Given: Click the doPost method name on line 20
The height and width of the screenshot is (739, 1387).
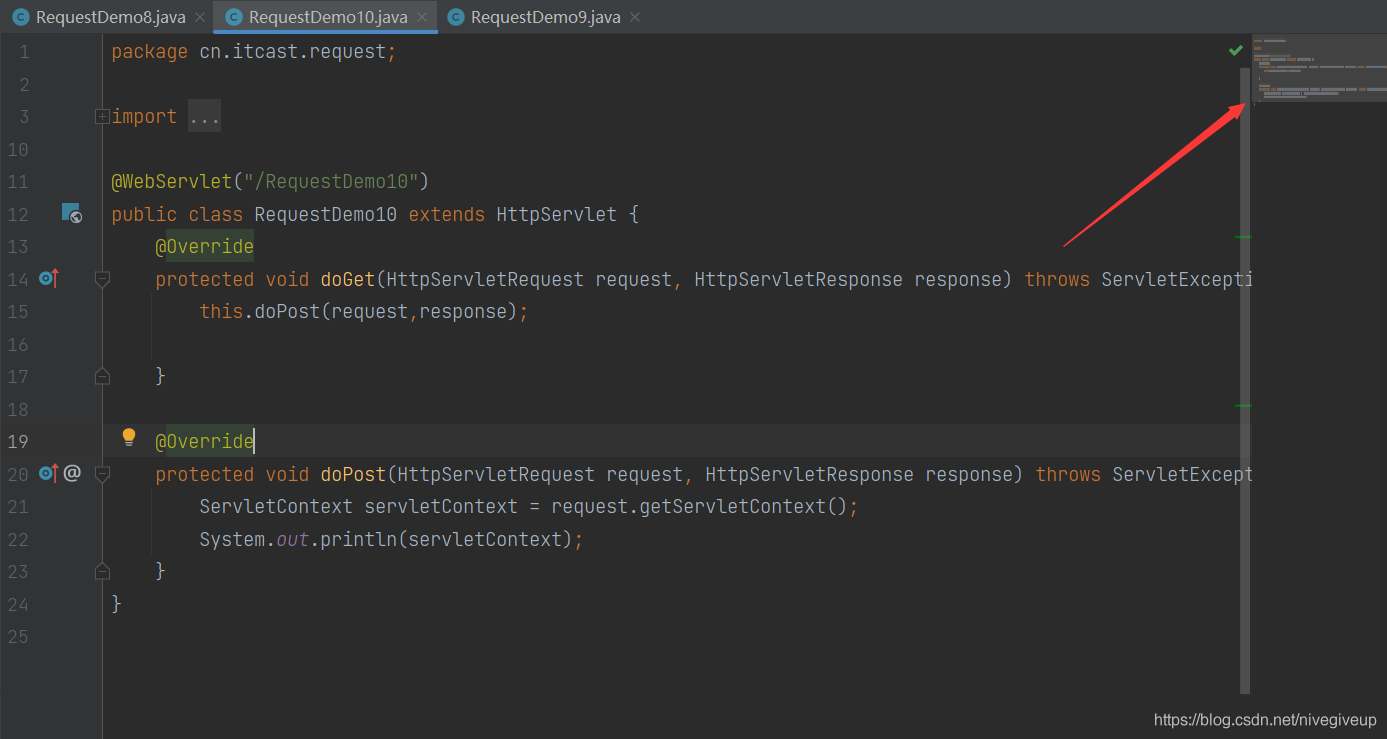Looking at the screenshot, I should coord(354,474).
